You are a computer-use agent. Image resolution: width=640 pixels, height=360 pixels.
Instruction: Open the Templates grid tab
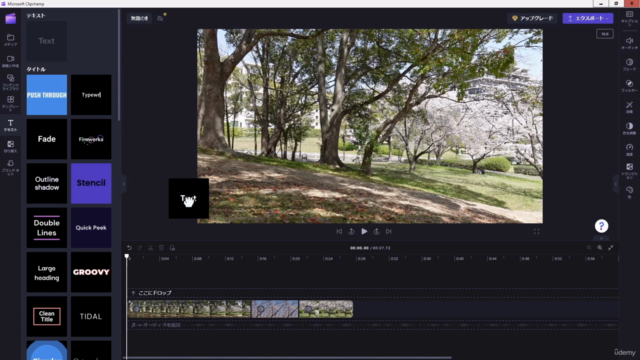click(11, 103)
